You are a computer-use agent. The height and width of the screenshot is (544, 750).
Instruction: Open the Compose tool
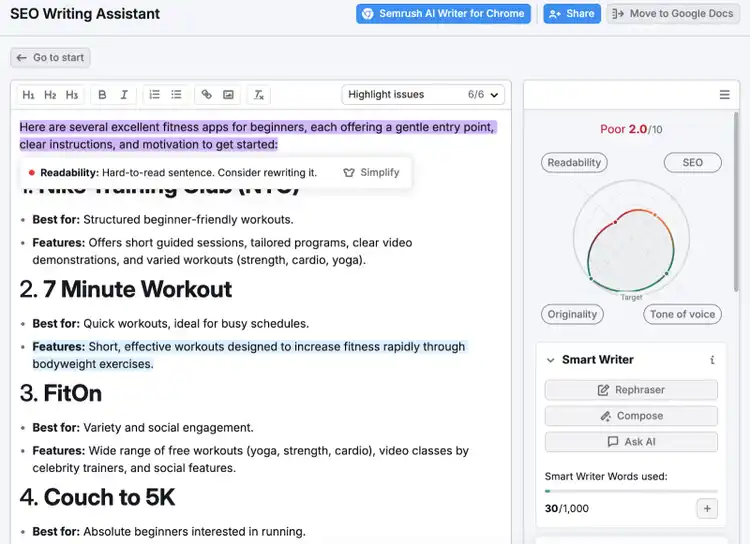[x=631, y=416]
